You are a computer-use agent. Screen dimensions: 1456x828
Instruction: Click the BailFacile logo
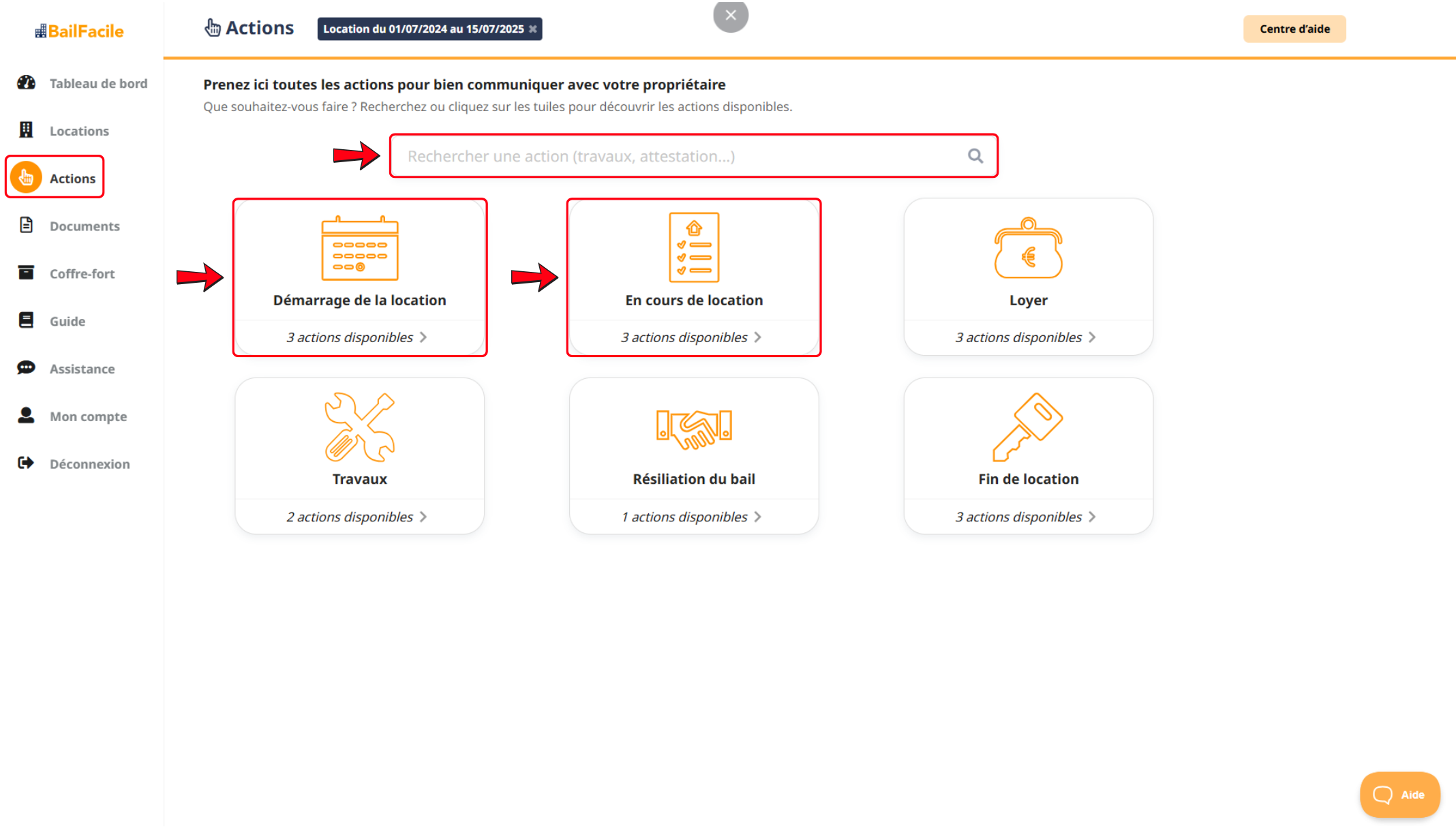click(x=80, y=31)
